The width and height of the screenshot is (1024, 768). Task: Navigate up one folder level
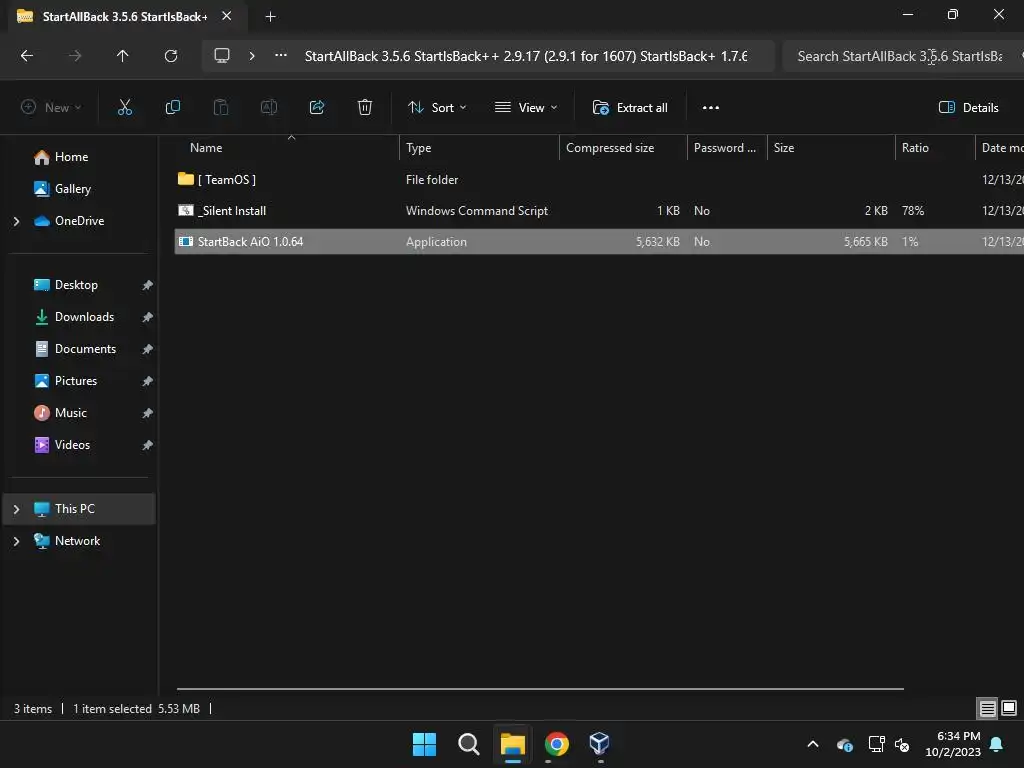tap(122, 56)
